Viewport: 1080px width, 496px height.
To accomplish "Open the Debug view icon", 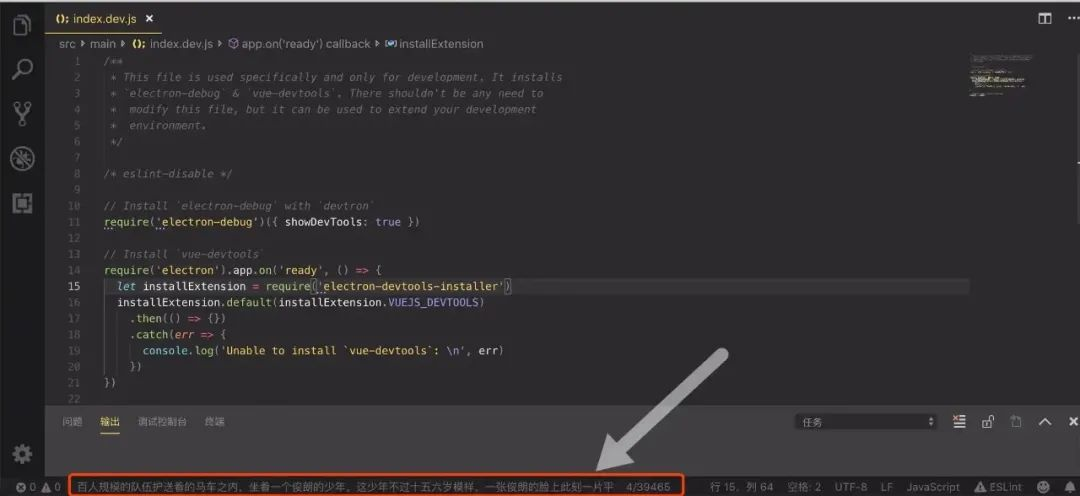I will click(x=22, y=159).
